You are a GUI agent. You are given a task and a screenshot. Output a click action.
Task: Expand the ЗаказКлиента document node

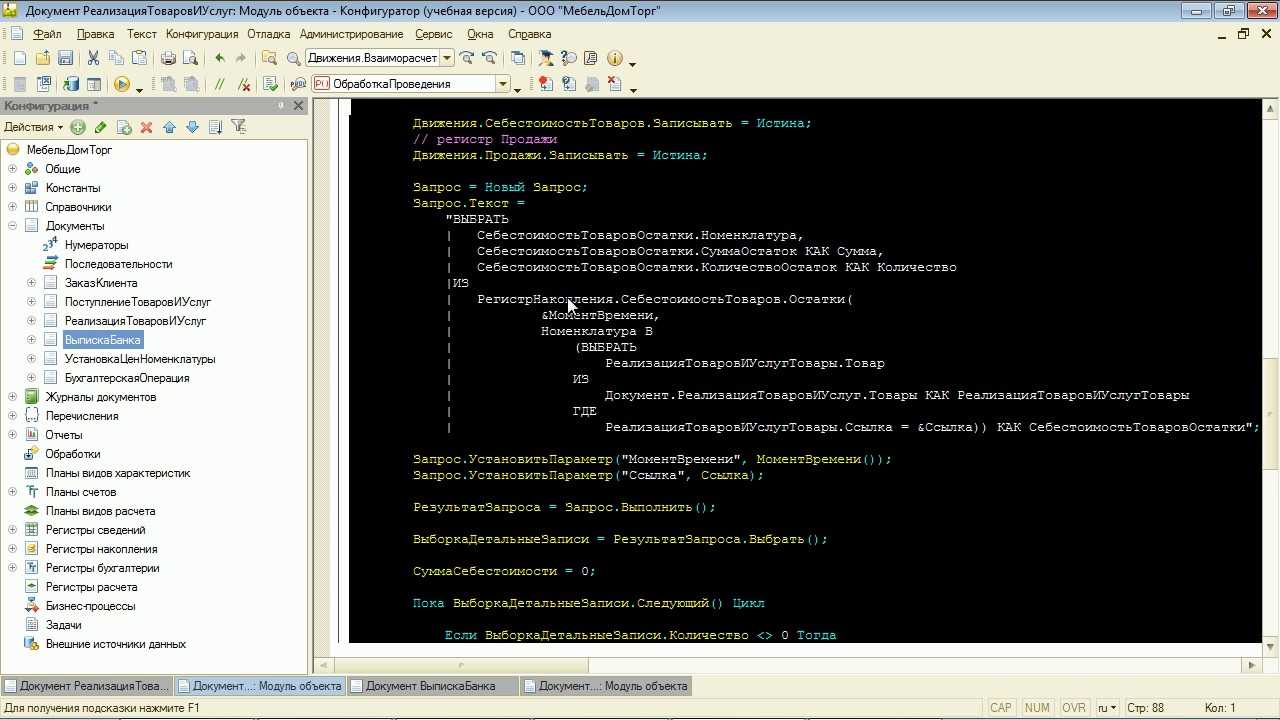point(31,283)
